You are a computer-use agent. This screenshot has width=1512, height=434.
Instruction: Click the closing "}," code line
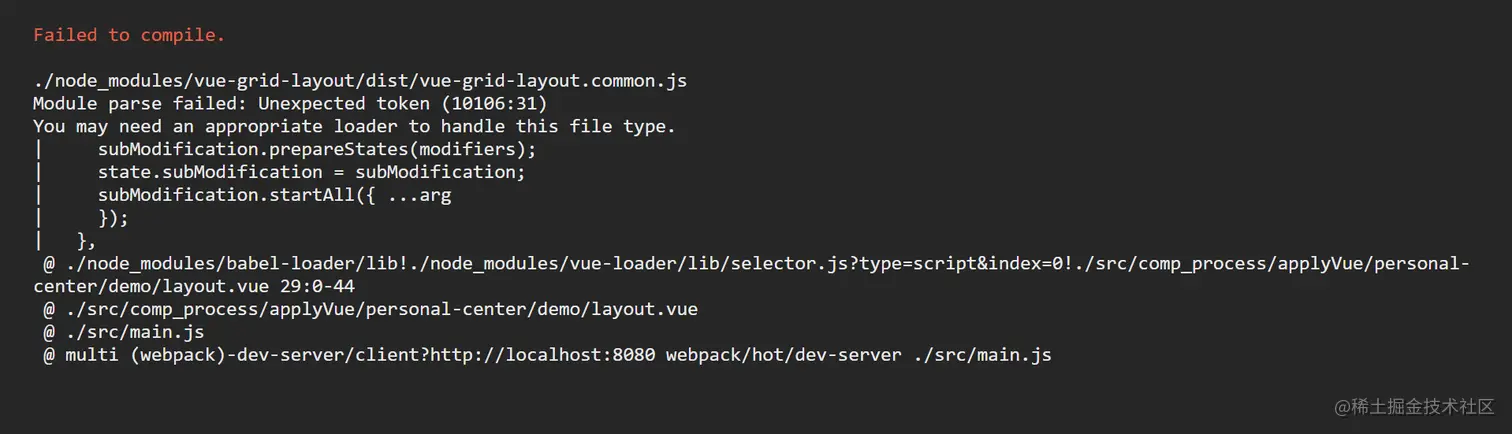tap(87, 241)
